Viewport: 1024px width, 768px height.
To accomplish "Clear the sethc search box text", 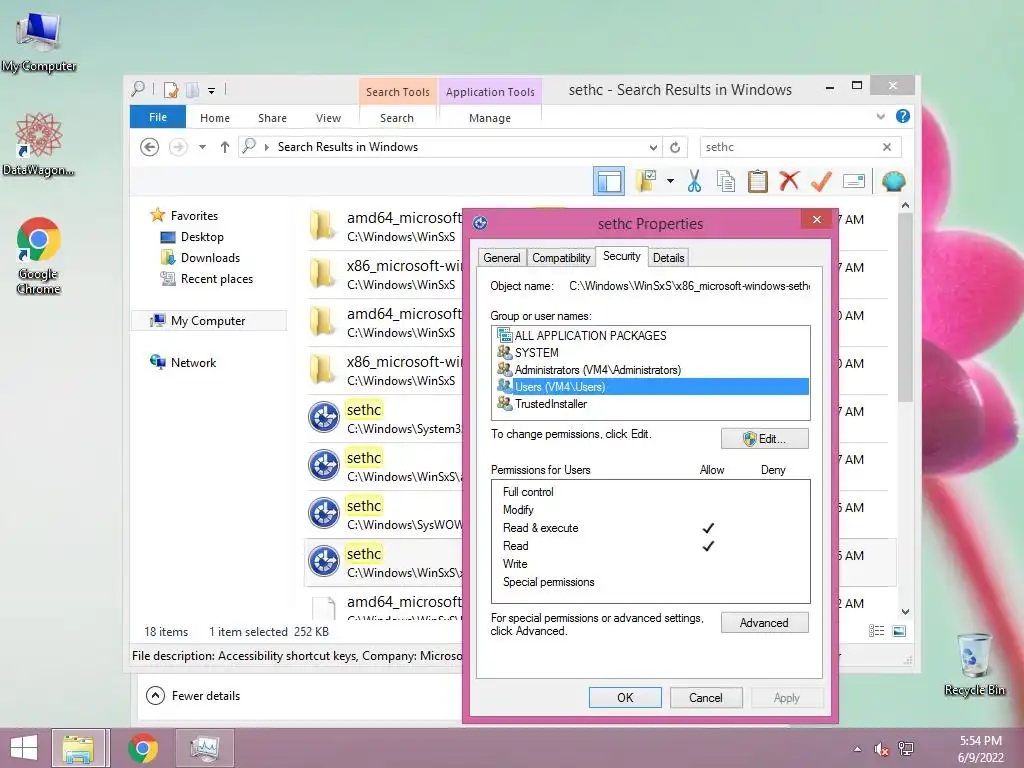I will [x=887, y=147].
